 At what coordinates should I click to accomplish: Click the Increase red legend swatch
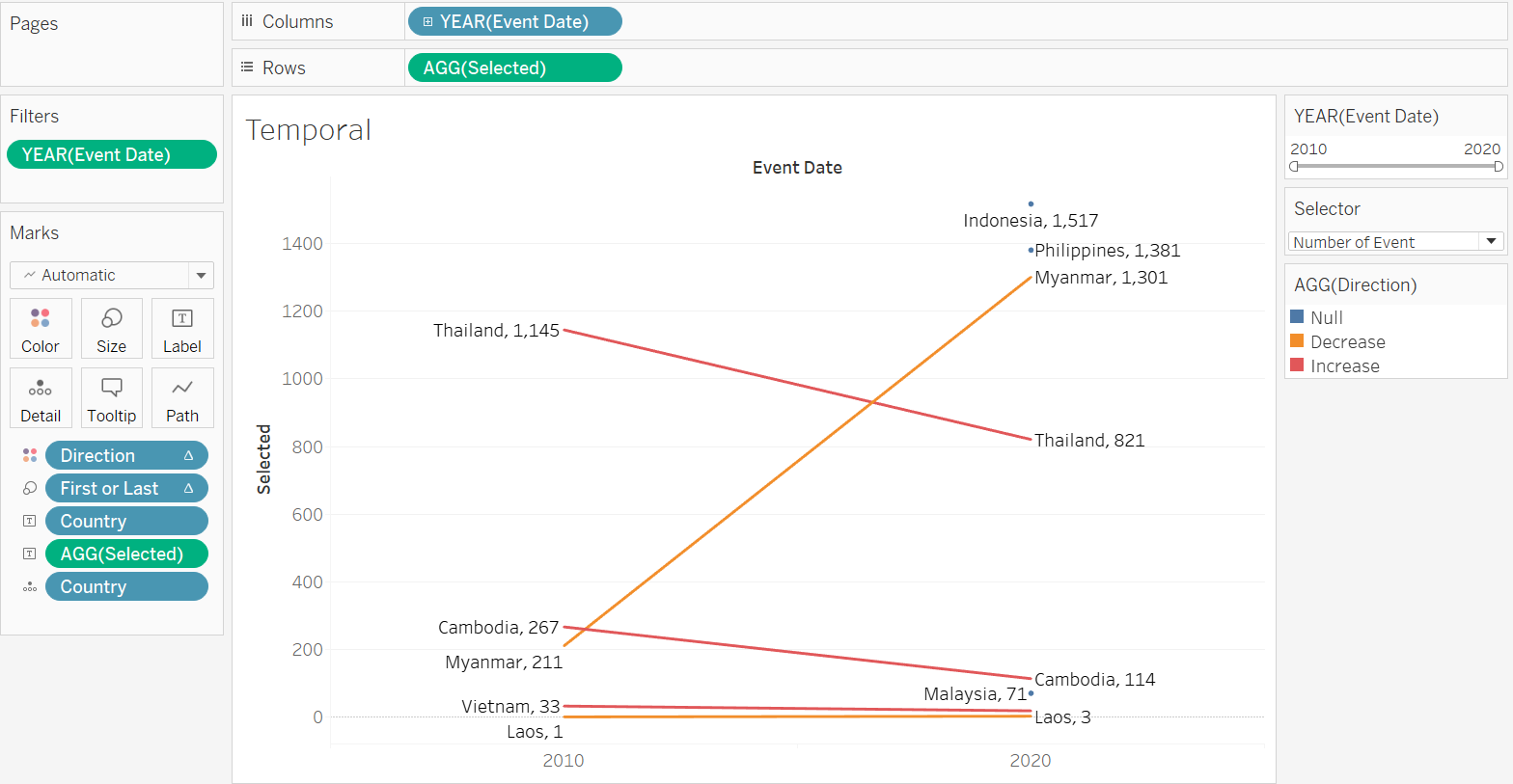1297,365
